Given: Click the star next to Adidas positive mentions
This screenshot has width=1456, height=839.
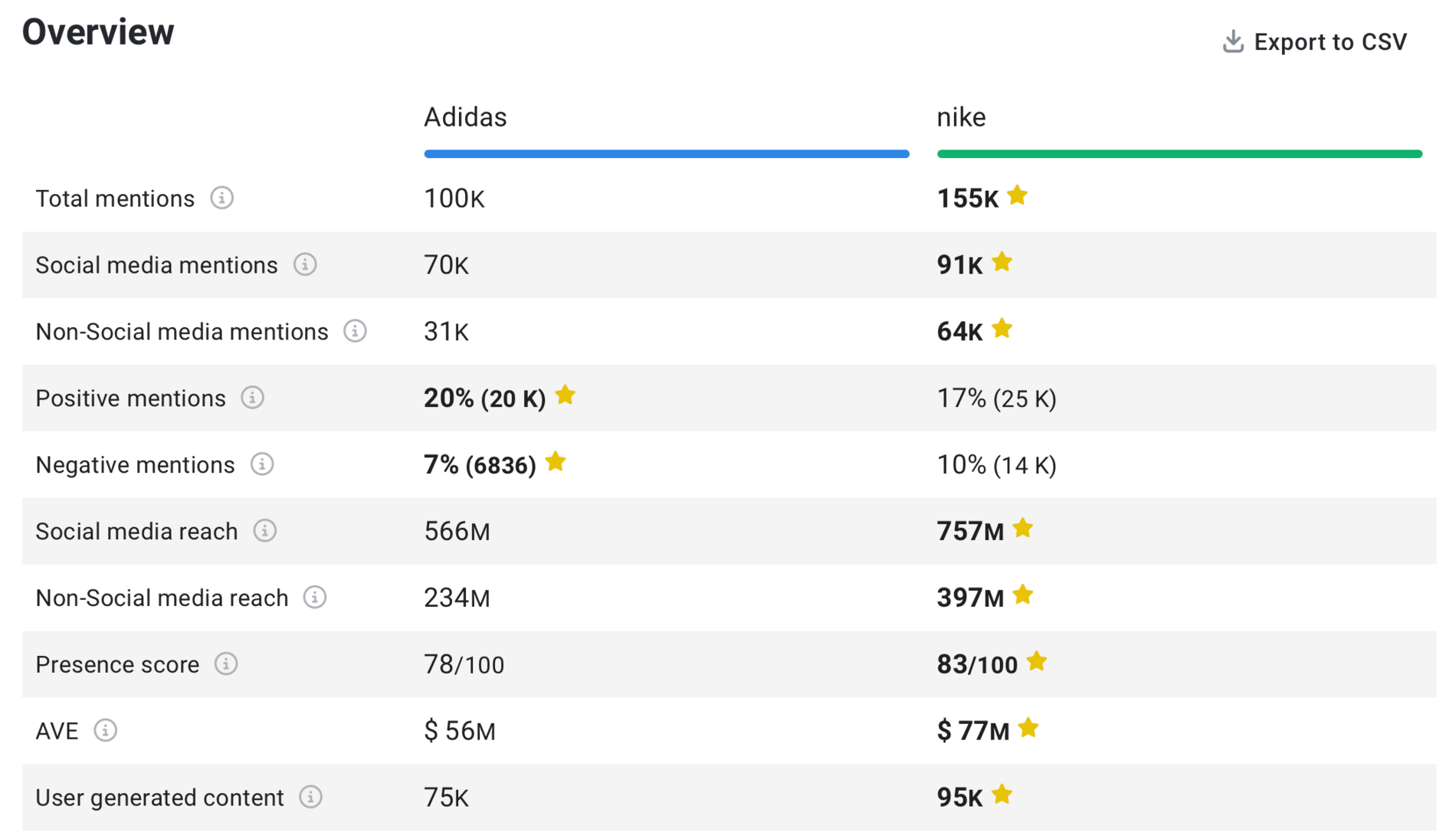Looking at the screenshot, I should pyautogui.click(x=565, y=395).
